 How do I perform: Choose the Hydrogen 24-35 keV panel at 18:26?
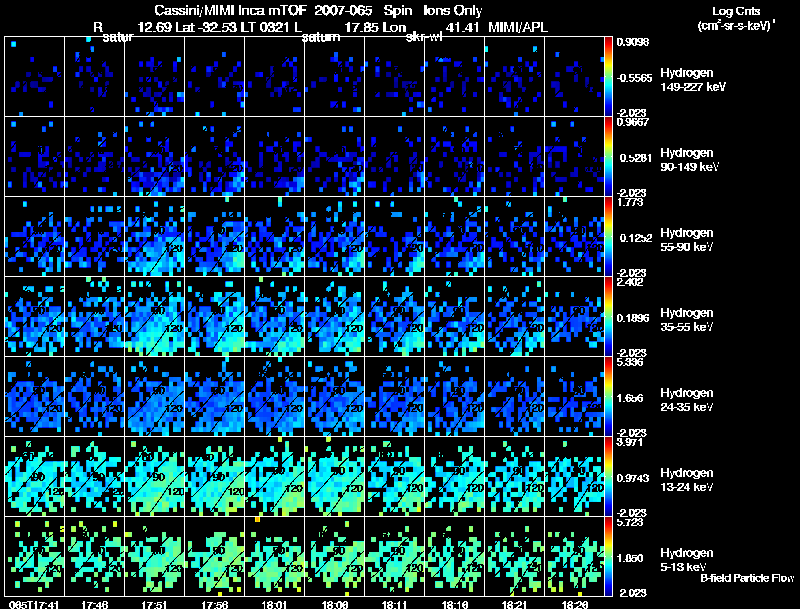(574, 396)
